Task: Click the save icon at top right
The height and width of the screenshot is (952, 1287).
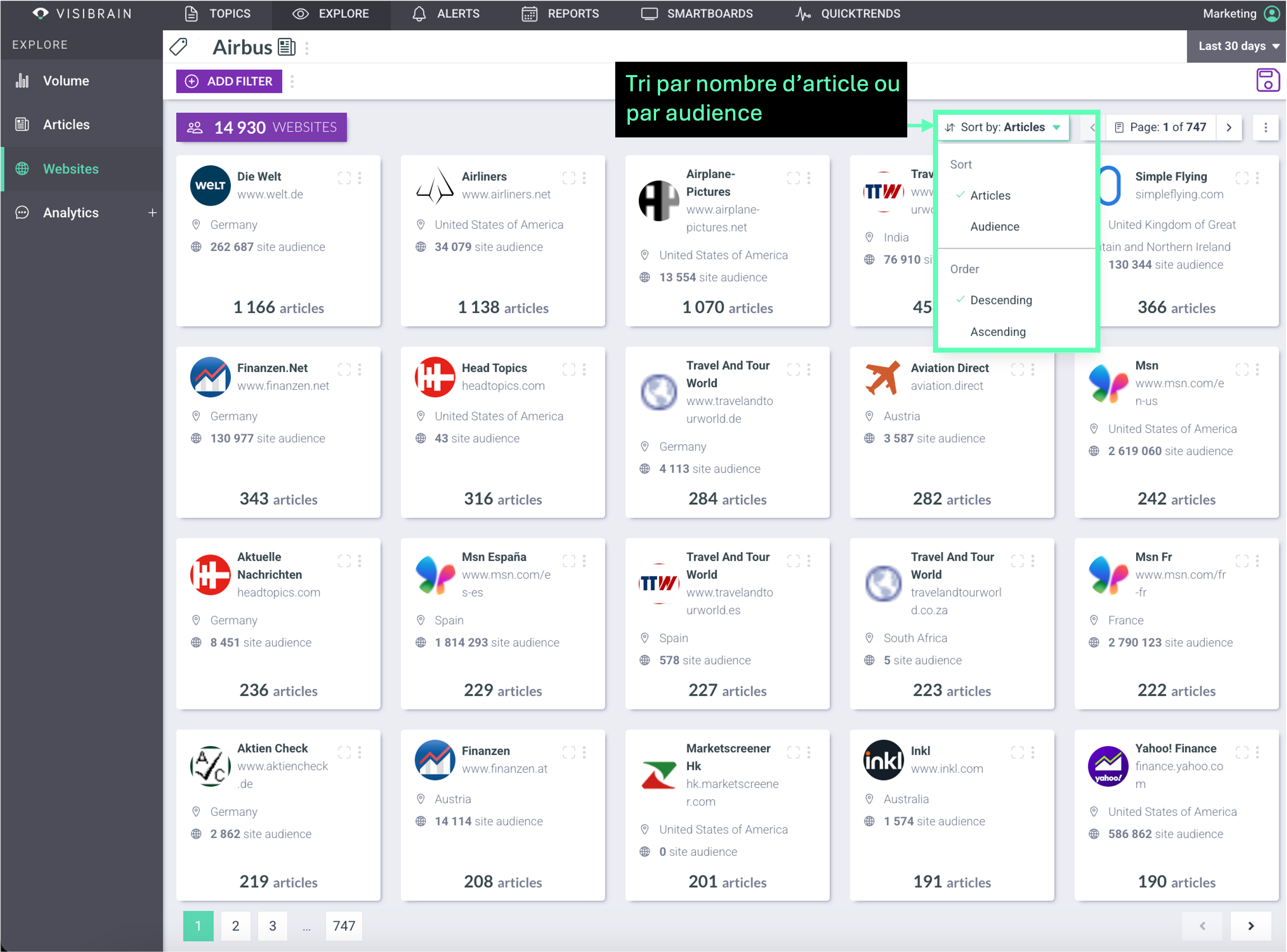Action: point(1267,80)
